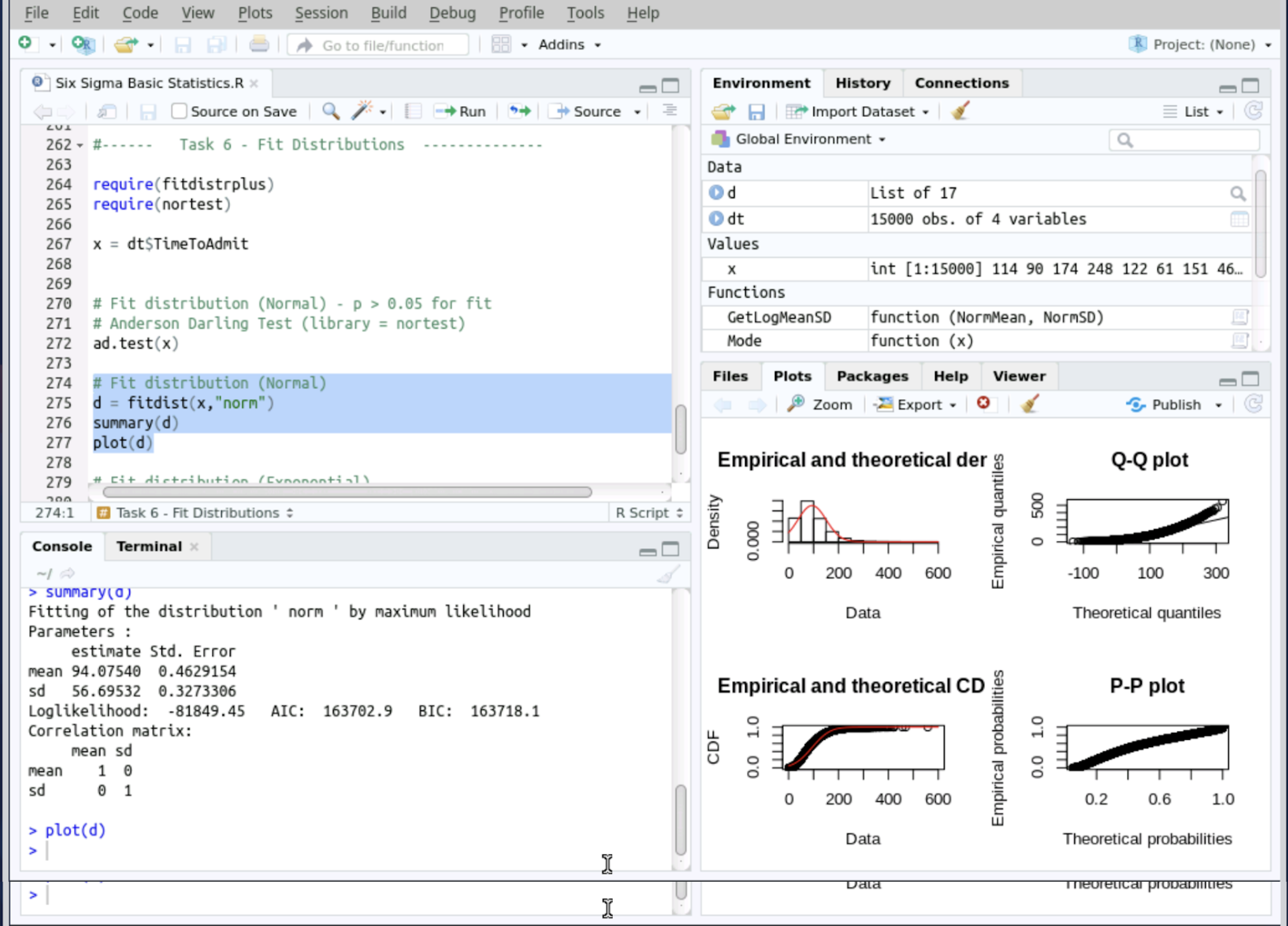Viewport: 1288px width, 926px height.
Task: Click the code tools magic wand icon
Action: (362, 111)
